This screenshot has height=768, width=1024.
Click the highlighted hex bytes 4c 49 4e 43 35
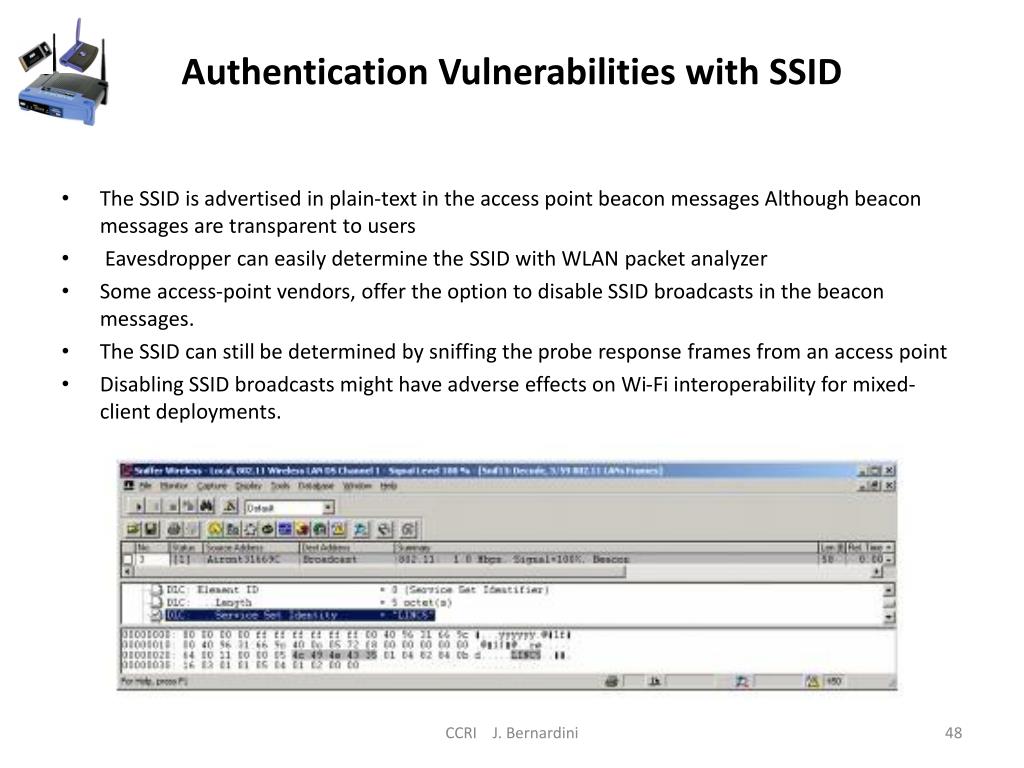coord(334,655)
